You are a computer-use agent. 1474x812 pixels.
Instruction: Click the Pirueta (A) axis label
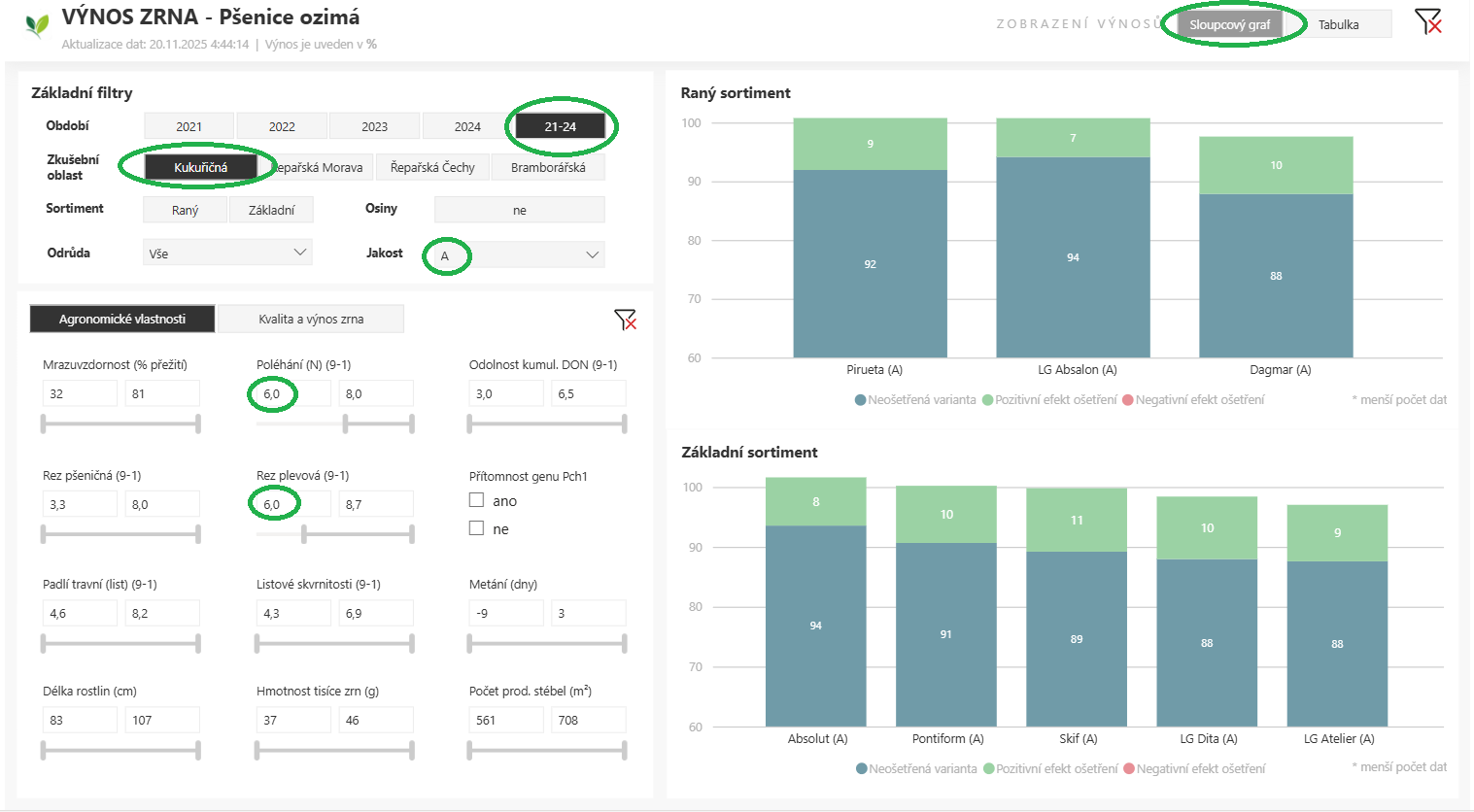point(874,369)
